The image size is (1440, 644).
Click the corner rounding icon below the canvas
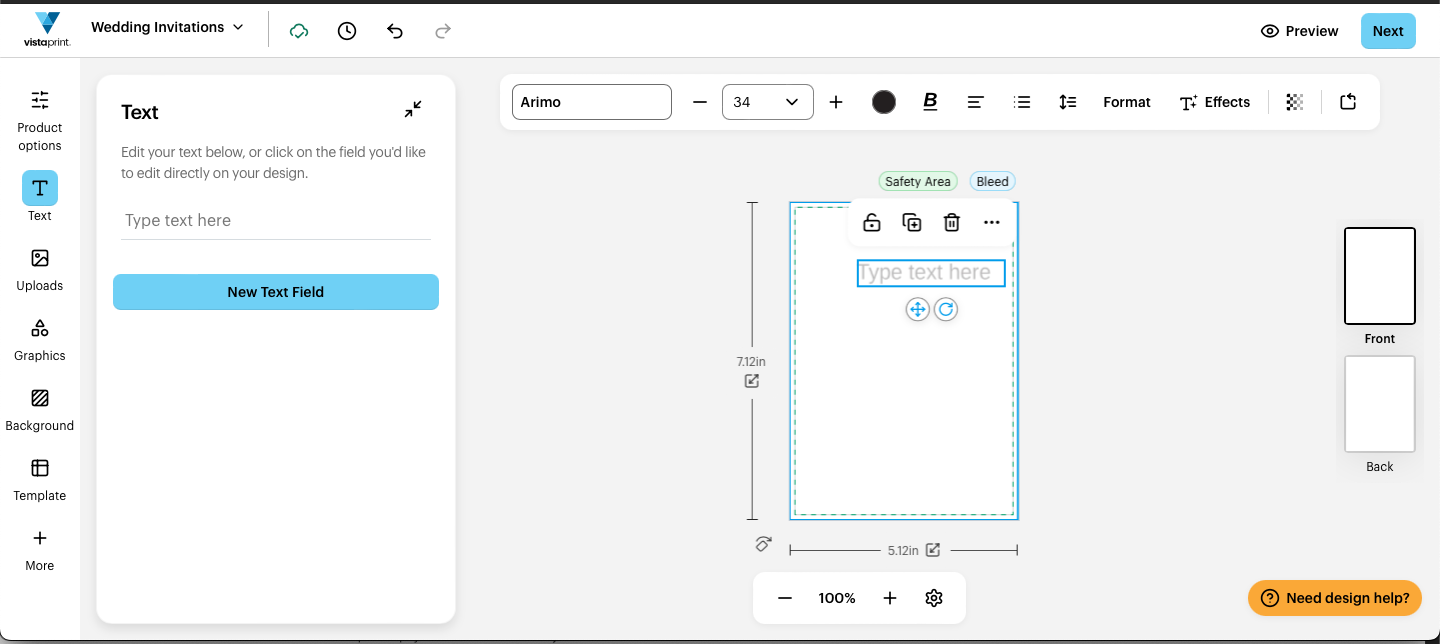(x=763, y=544)
